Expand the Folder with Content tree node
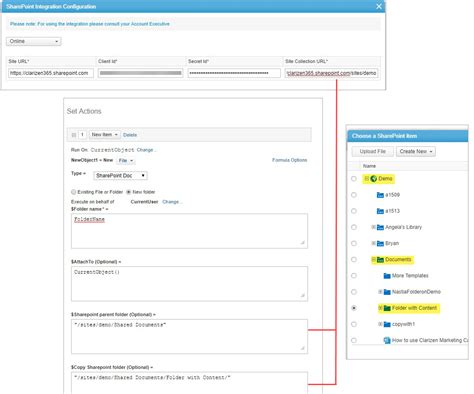 [x=380, y=308]
